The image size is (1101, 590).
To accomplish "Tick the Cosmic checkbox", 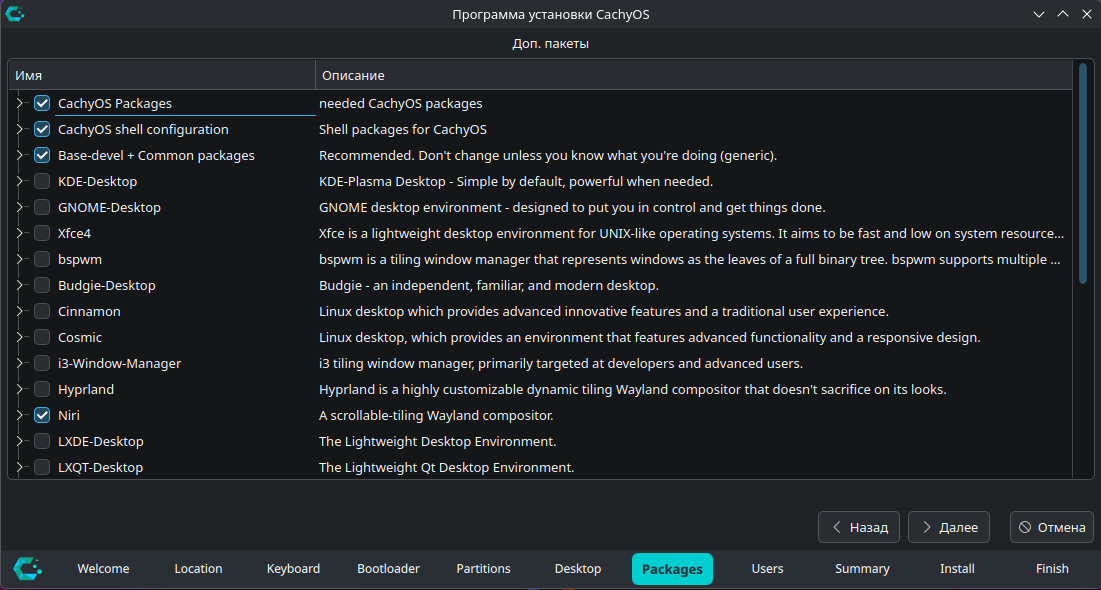I will click(42, 337).
